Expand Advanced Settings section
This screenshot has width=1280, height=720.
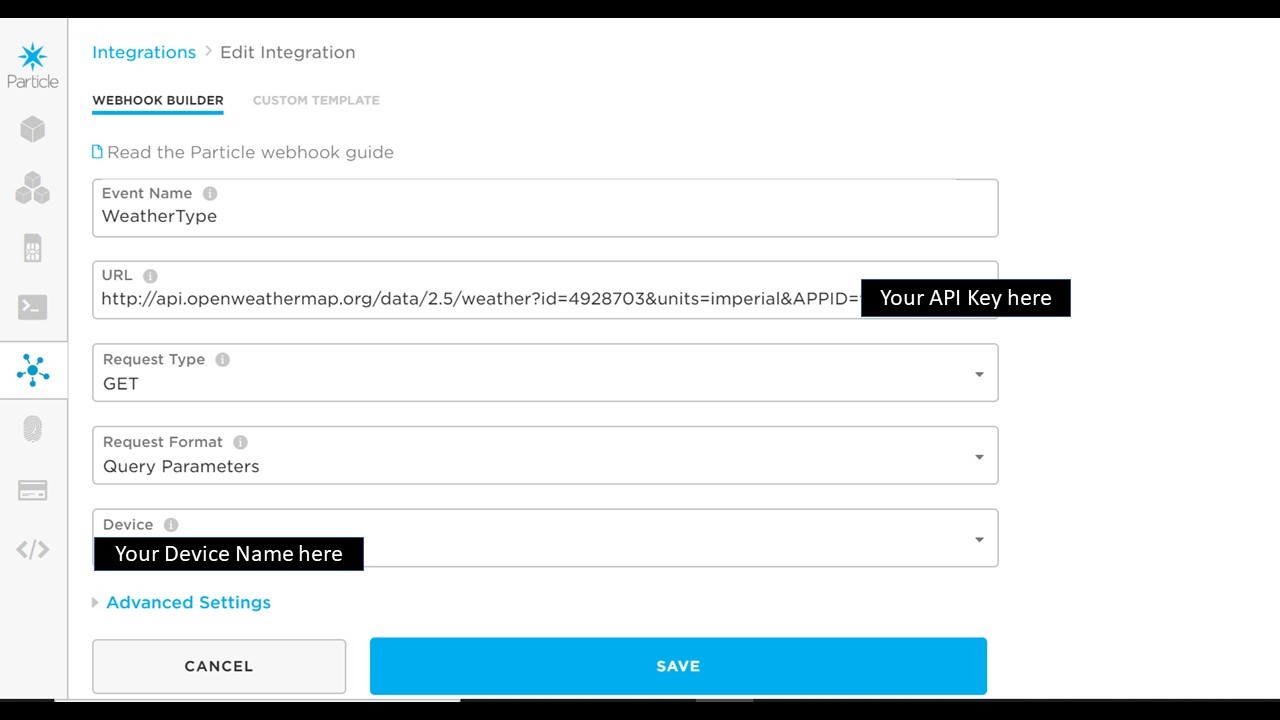[x=181, y=602]
